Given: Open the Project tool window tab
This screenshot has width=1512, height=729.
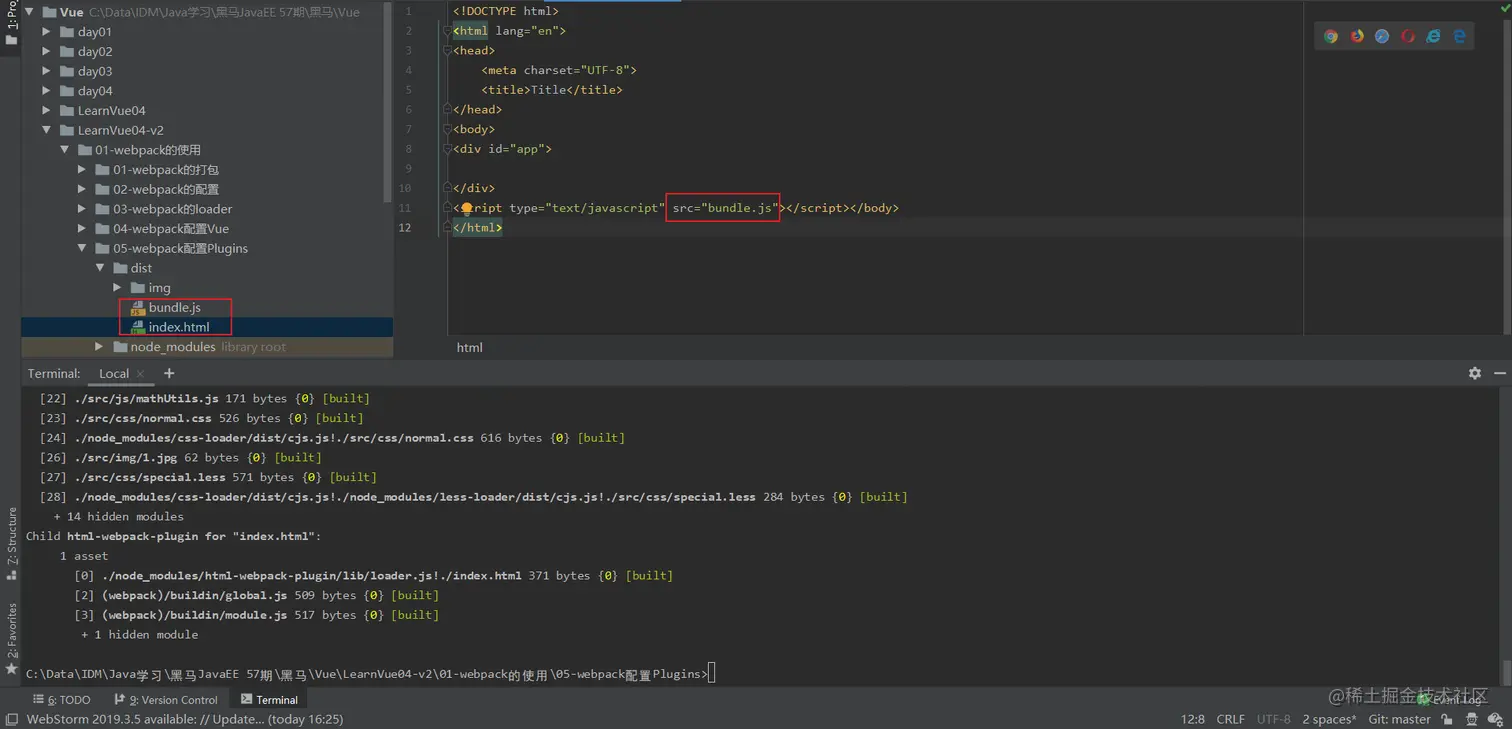Looking at the screenshot, I should (x=11, y=25).
